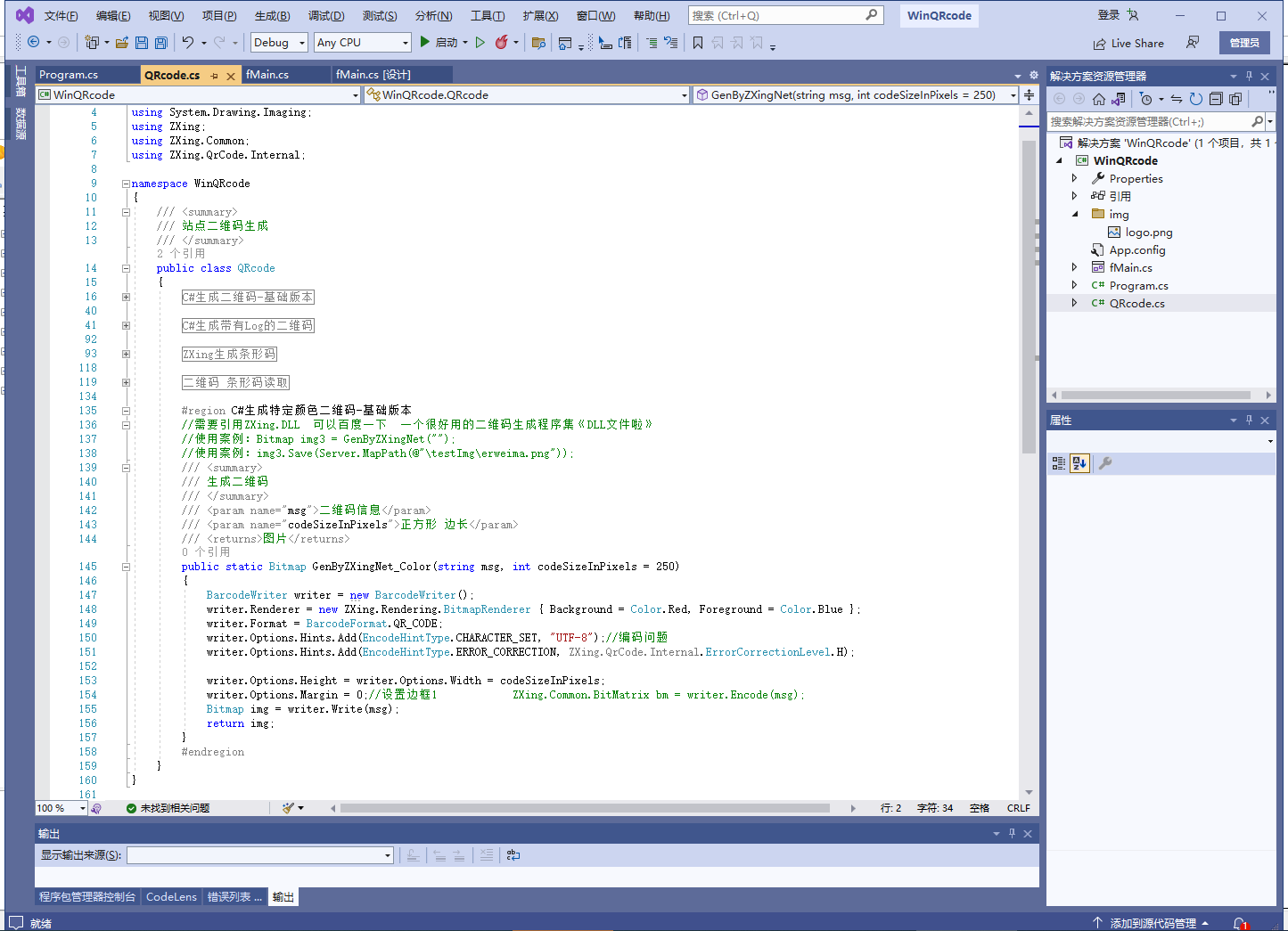Screen dimensions: 1288x931
Task: Click the comment out selected lines icon
Action: 652,42
